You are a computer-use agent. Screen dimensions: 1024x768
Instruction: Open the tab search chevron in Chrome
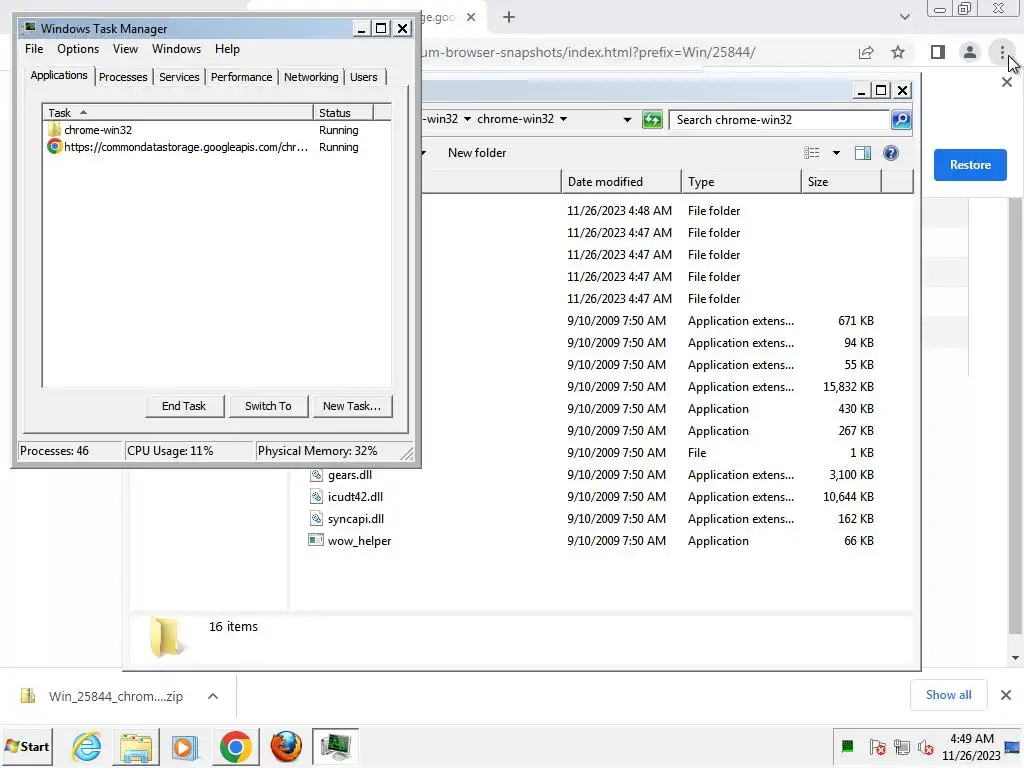[904, 17]
